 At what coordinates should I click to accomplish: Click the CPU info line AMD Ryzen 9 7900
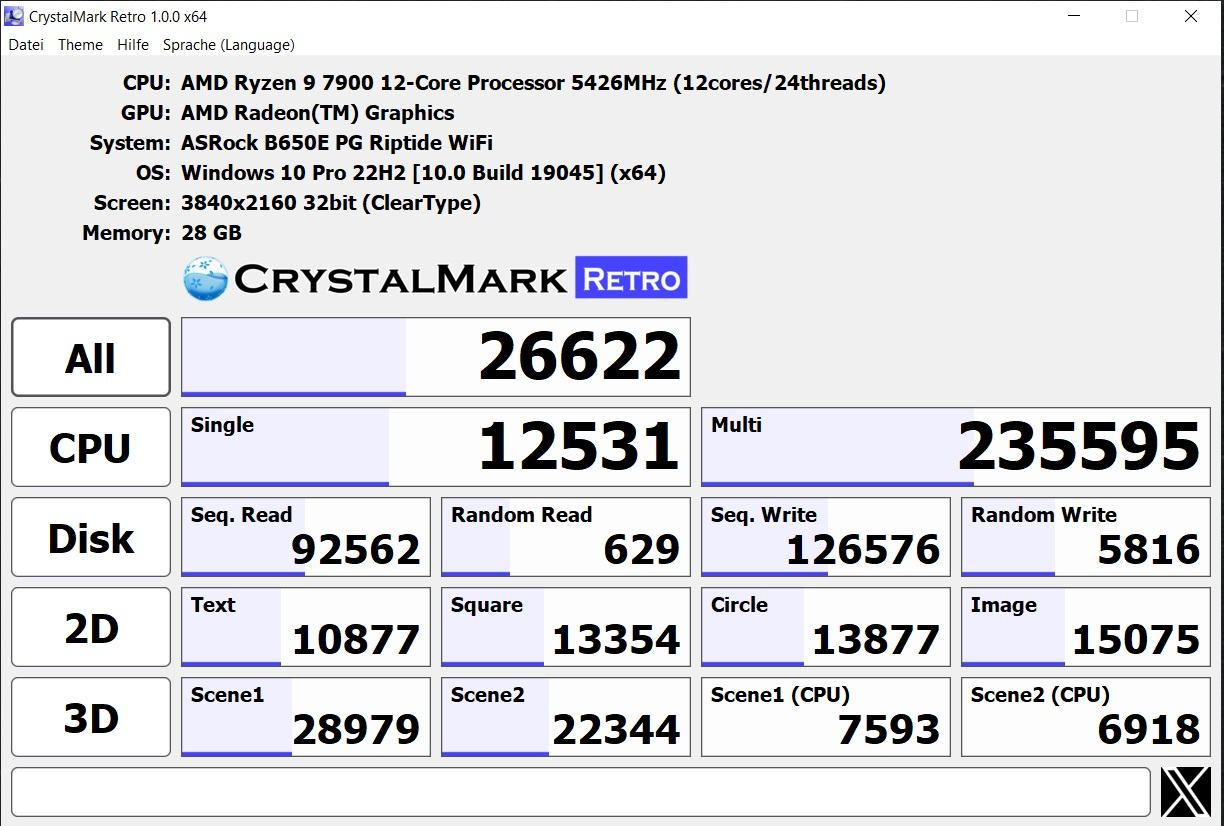coord(533,83)
